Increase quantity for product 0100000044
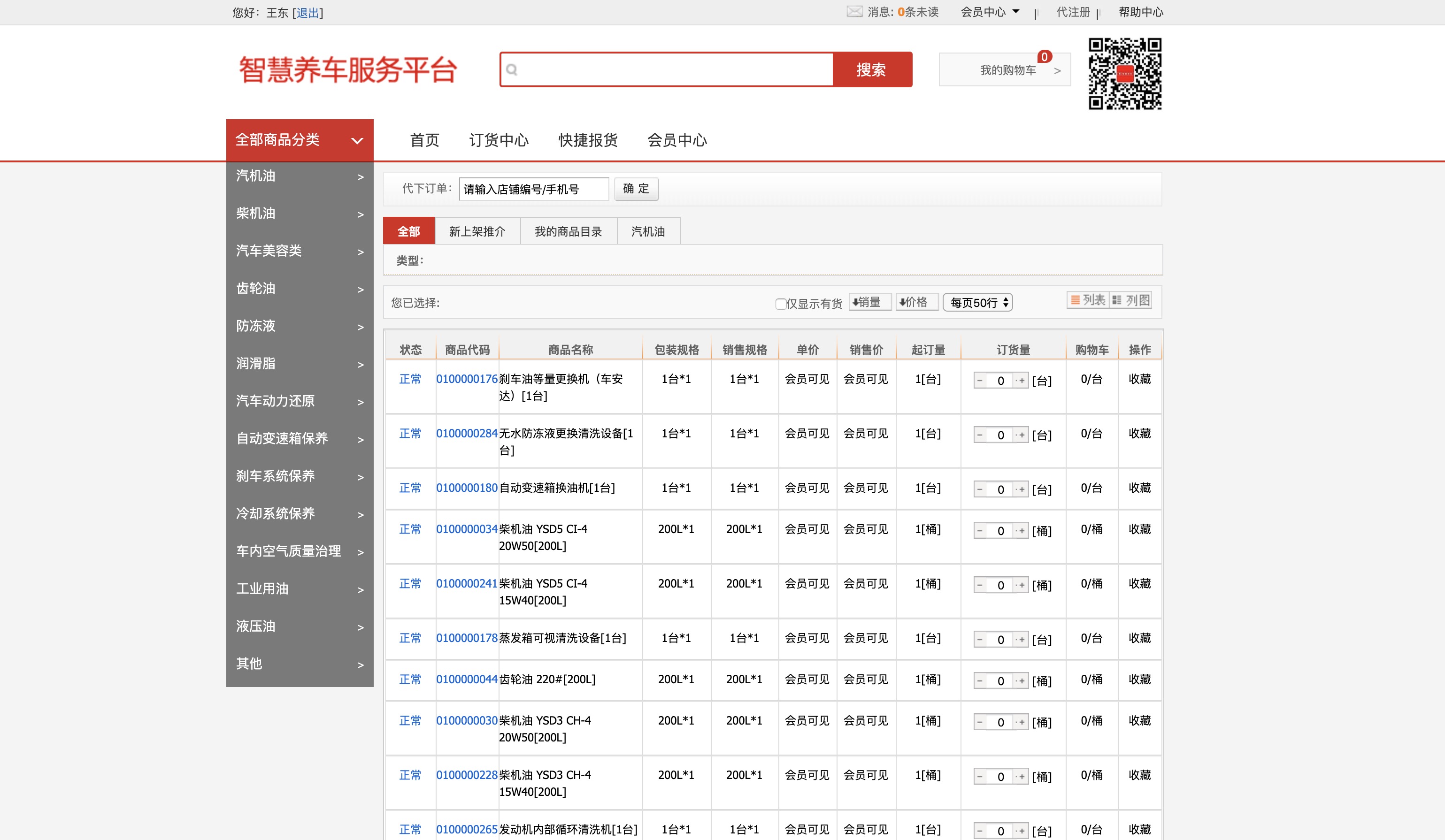1445x840 pixels. tap(1021, 680)
